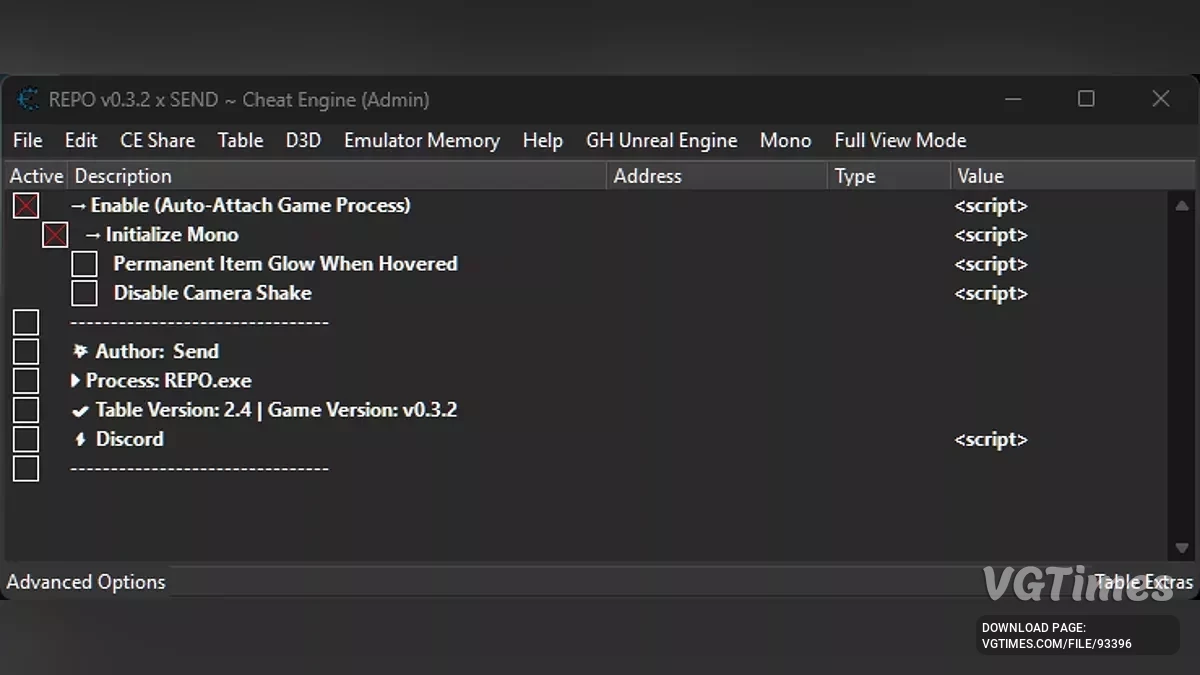Enable Permanent Item Glow When Hovered

84,263
